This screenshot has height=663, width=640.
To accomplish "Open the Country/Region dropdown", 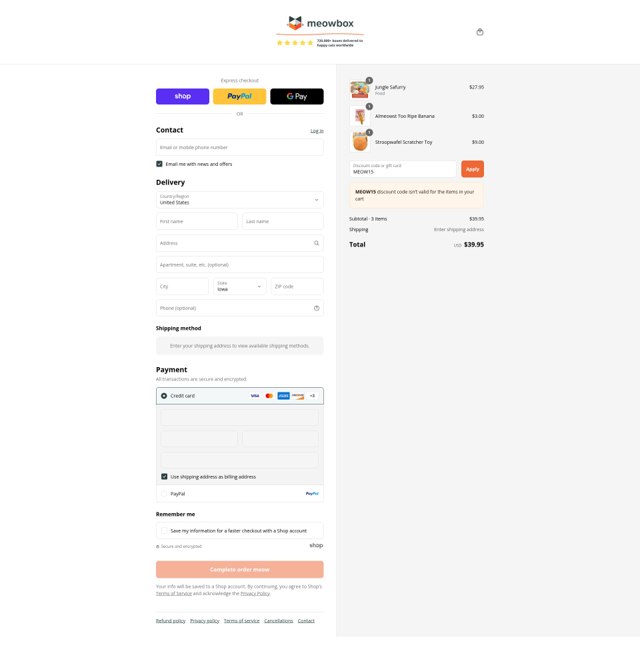I will click(x=240, y=200).
